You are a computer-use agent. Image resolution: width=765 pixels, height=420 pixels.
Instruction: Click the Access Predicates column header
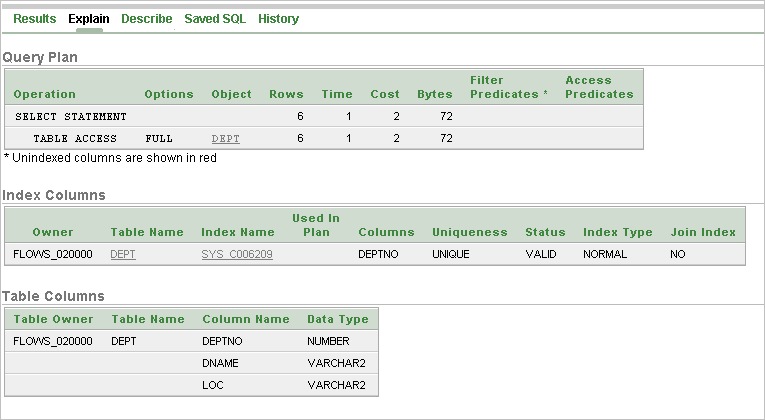[x=599, y=87]
